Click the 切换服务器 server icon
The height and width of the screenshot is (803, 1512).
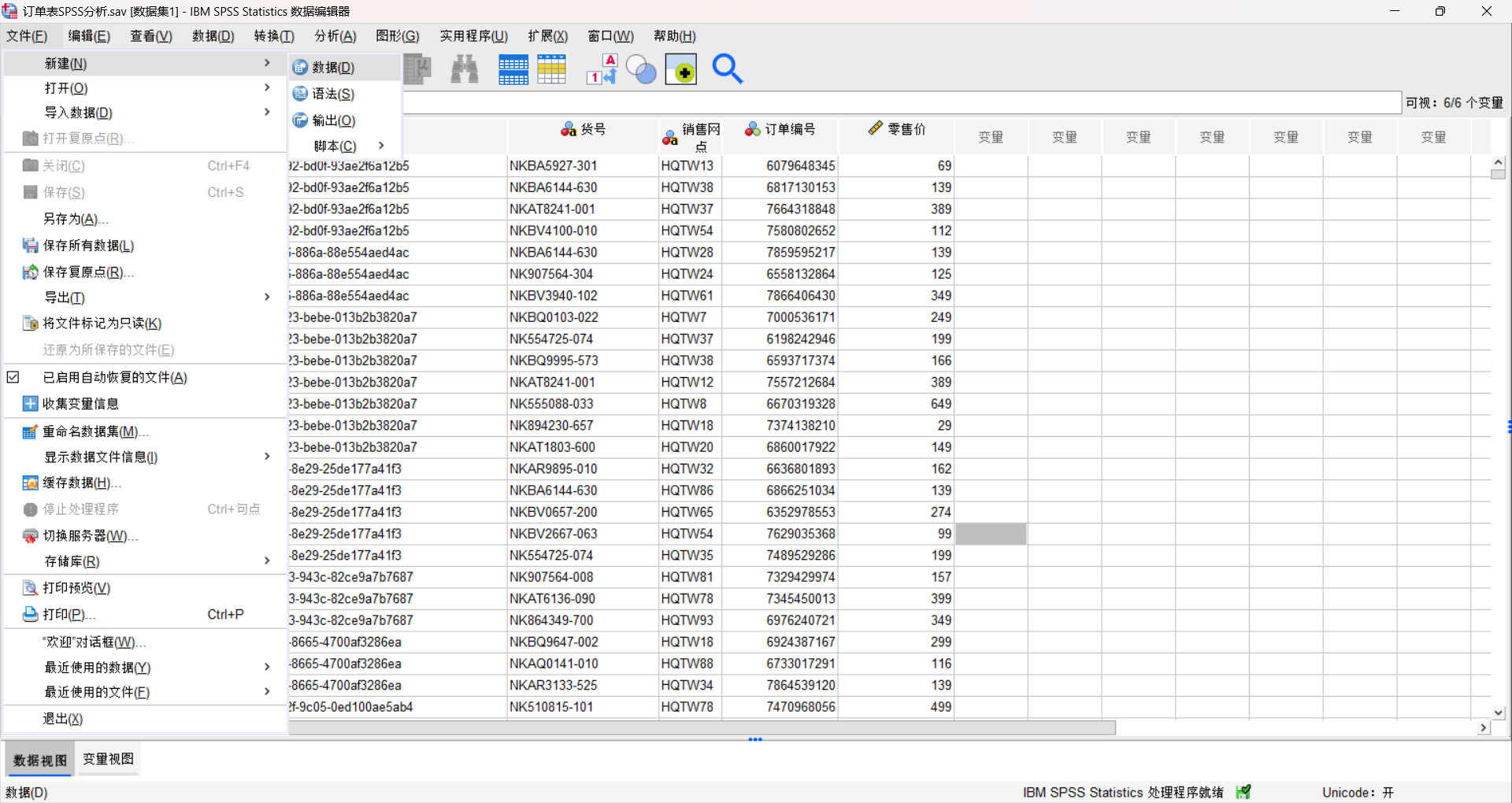pos(30,536)
